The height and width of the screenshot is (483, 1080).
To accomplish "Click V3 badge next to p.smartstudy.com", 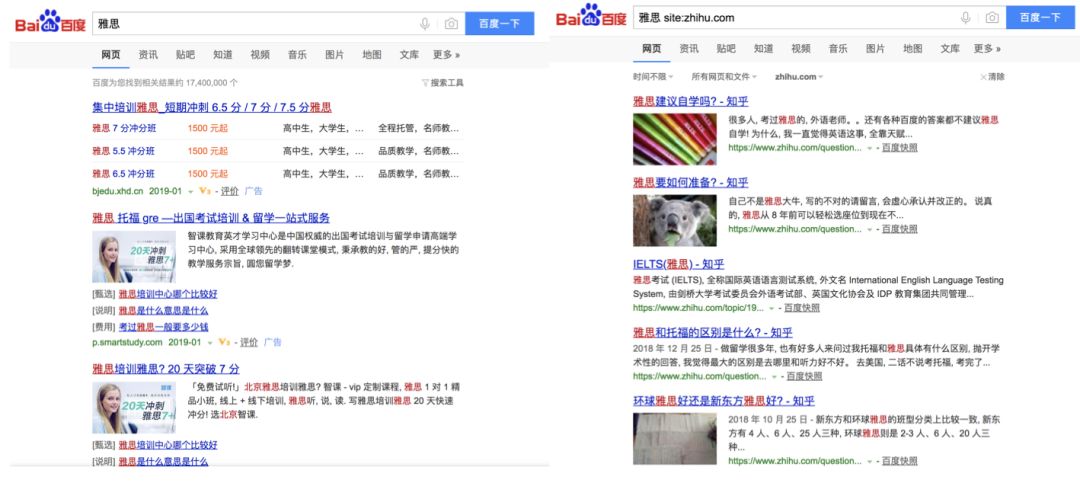I will pyautogui.click(x=223, y=342).
